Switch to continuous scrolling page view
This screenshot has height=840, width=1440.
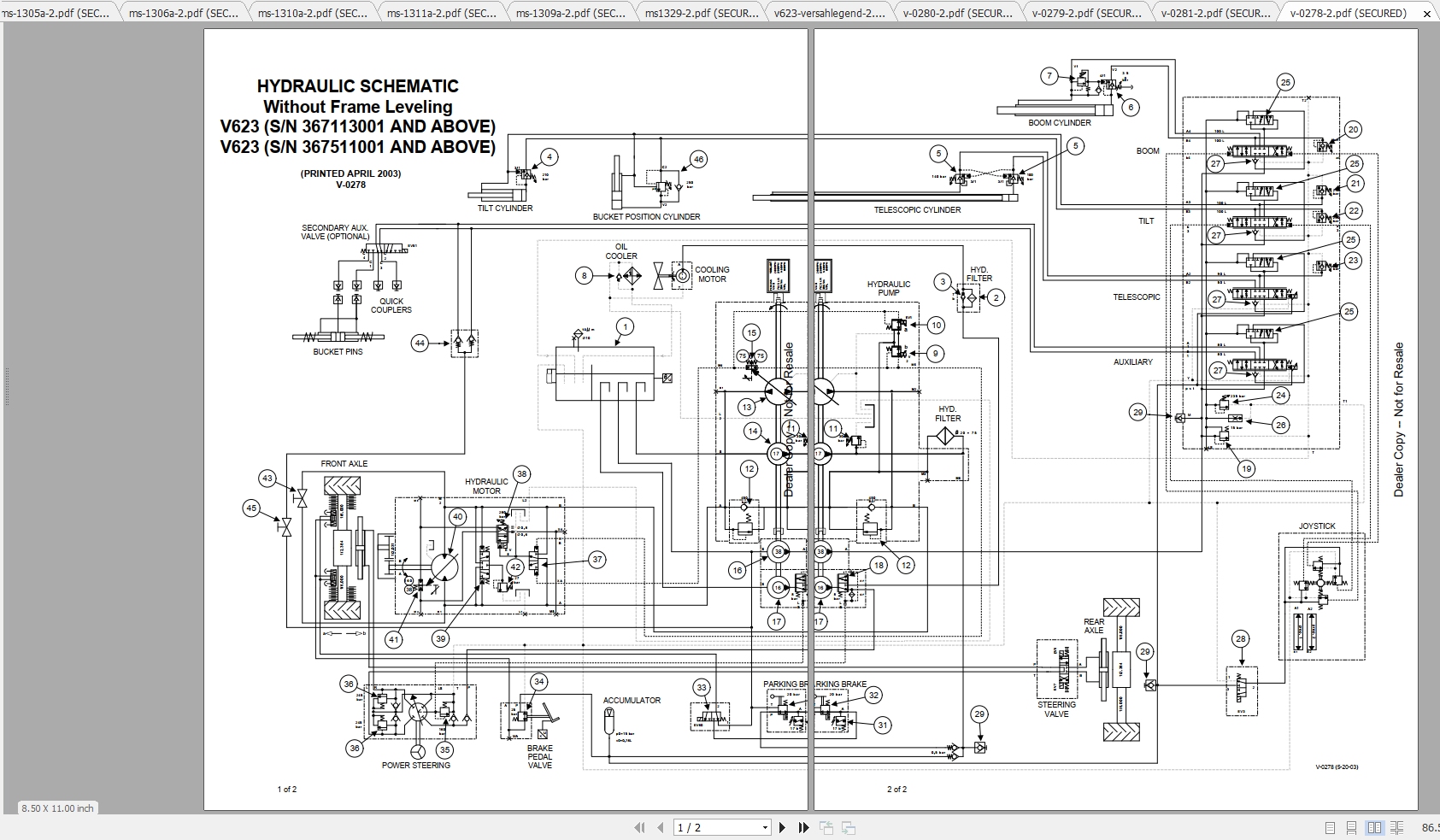tap(1351, 827)
